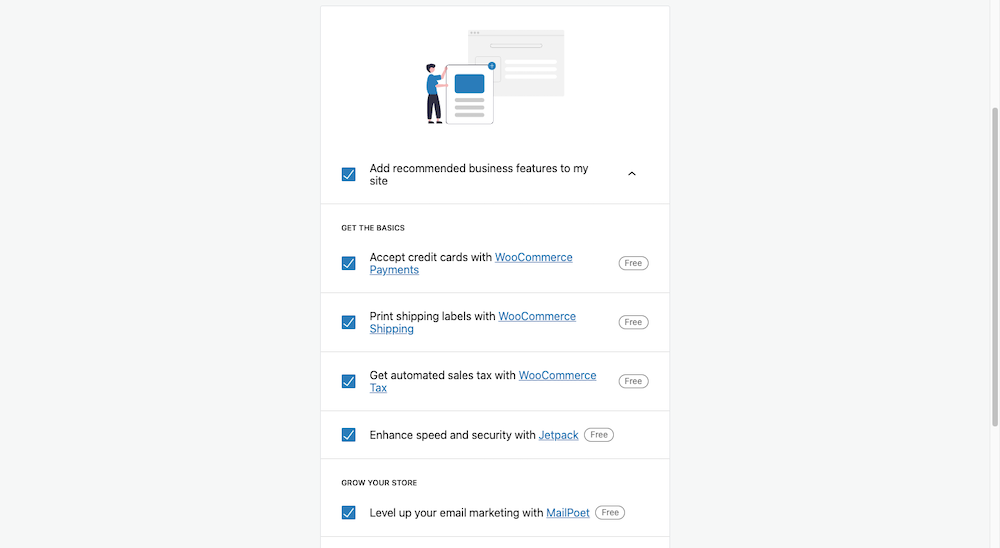Follow the Jetpack link
The image size is (1000, 548).
[x=559, y=435]
